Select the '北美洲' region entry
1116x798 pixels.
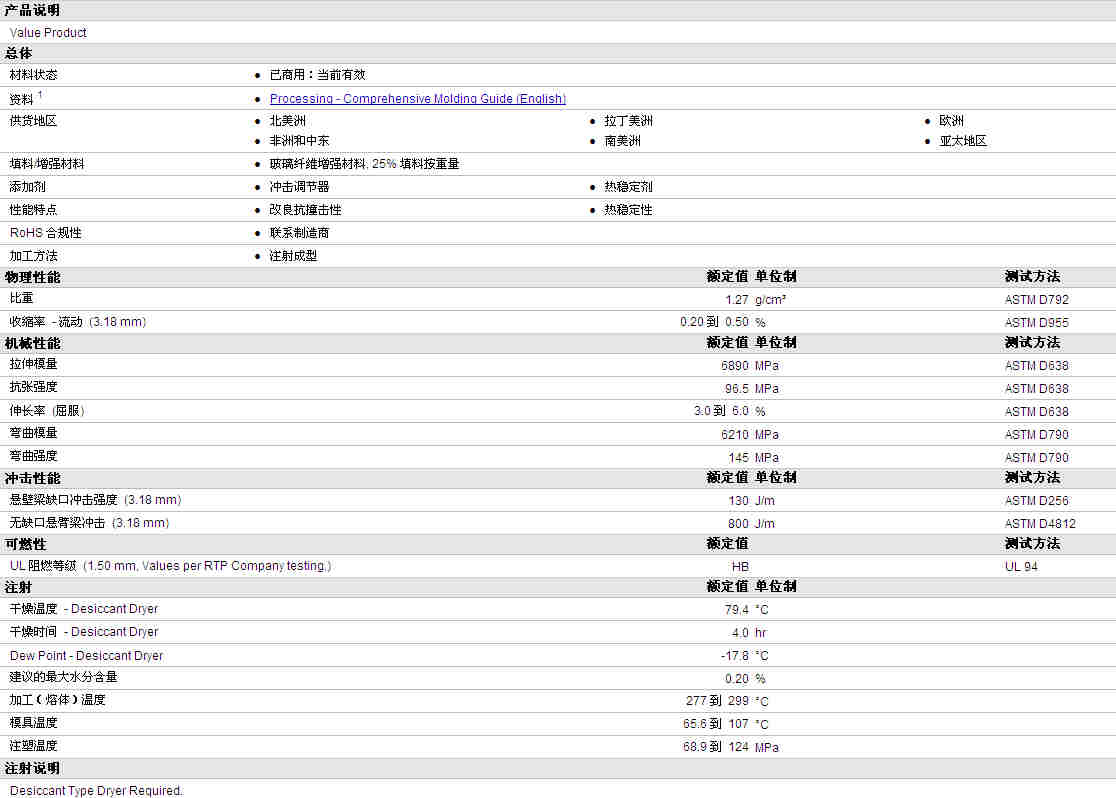(288, 121)
